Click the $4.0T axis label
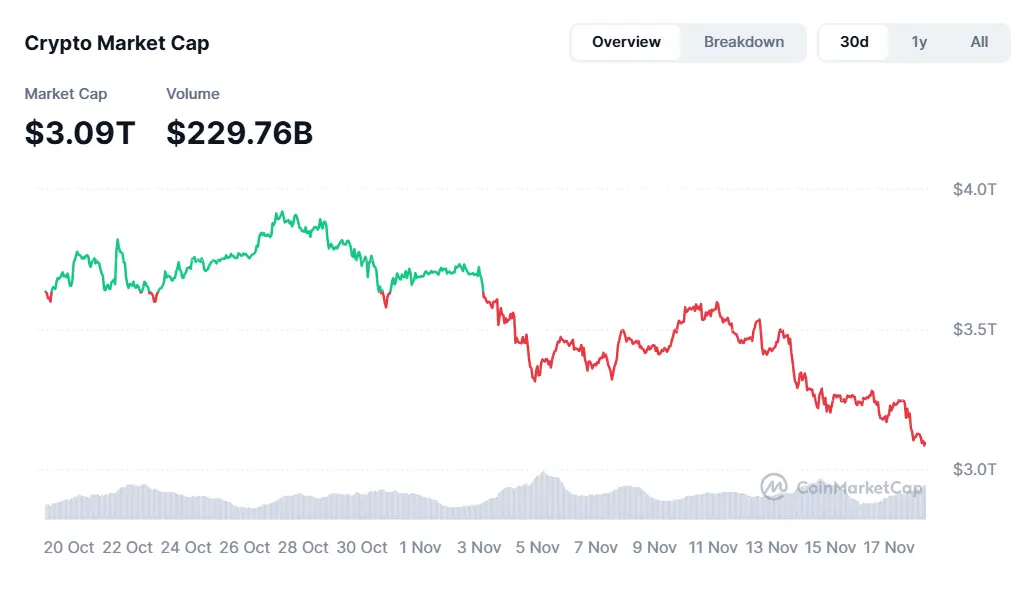 point(975,188)
